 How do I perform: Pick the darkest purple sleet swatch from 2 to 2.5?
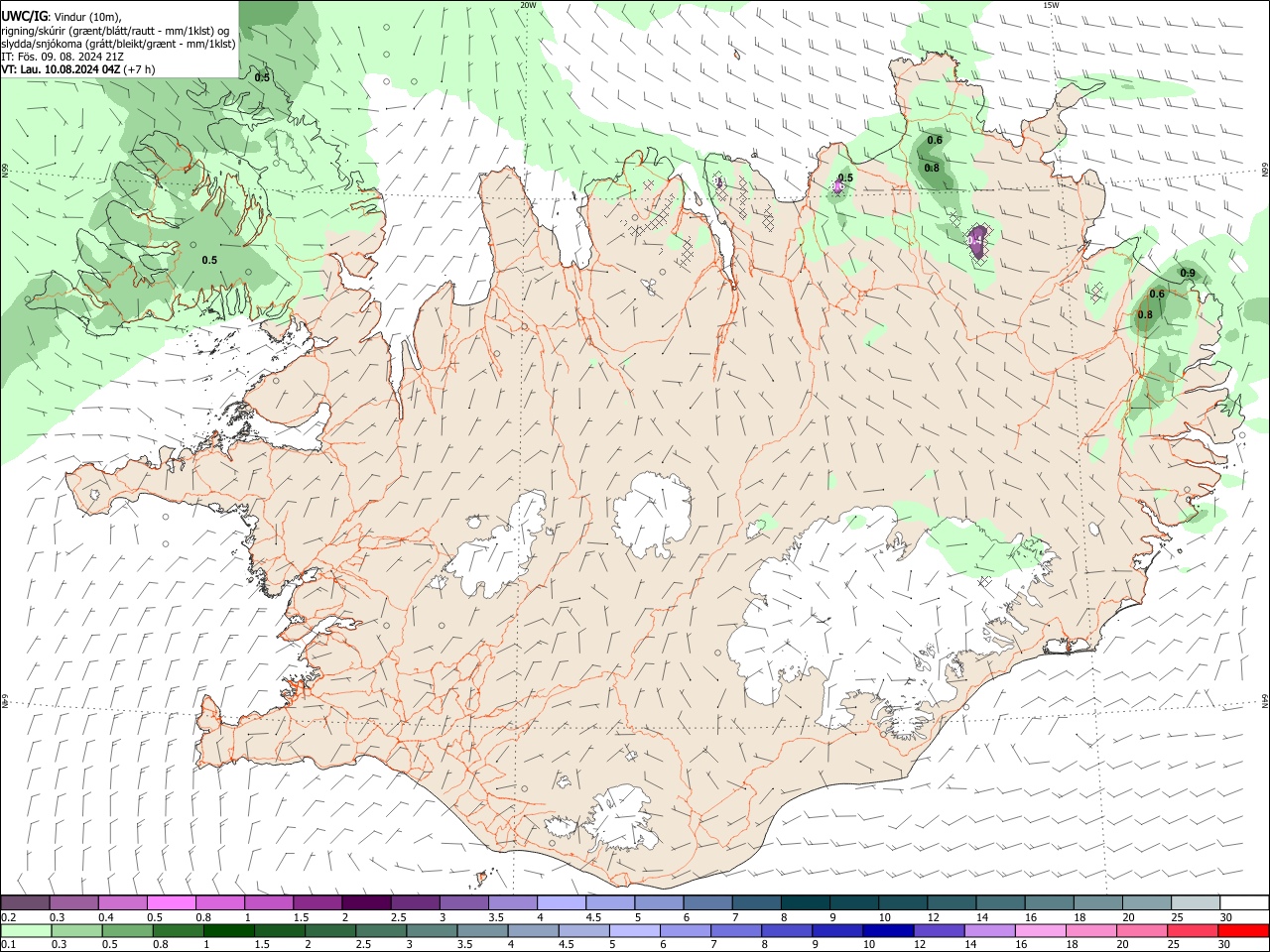pyautogui.click(x=365, y=903)
